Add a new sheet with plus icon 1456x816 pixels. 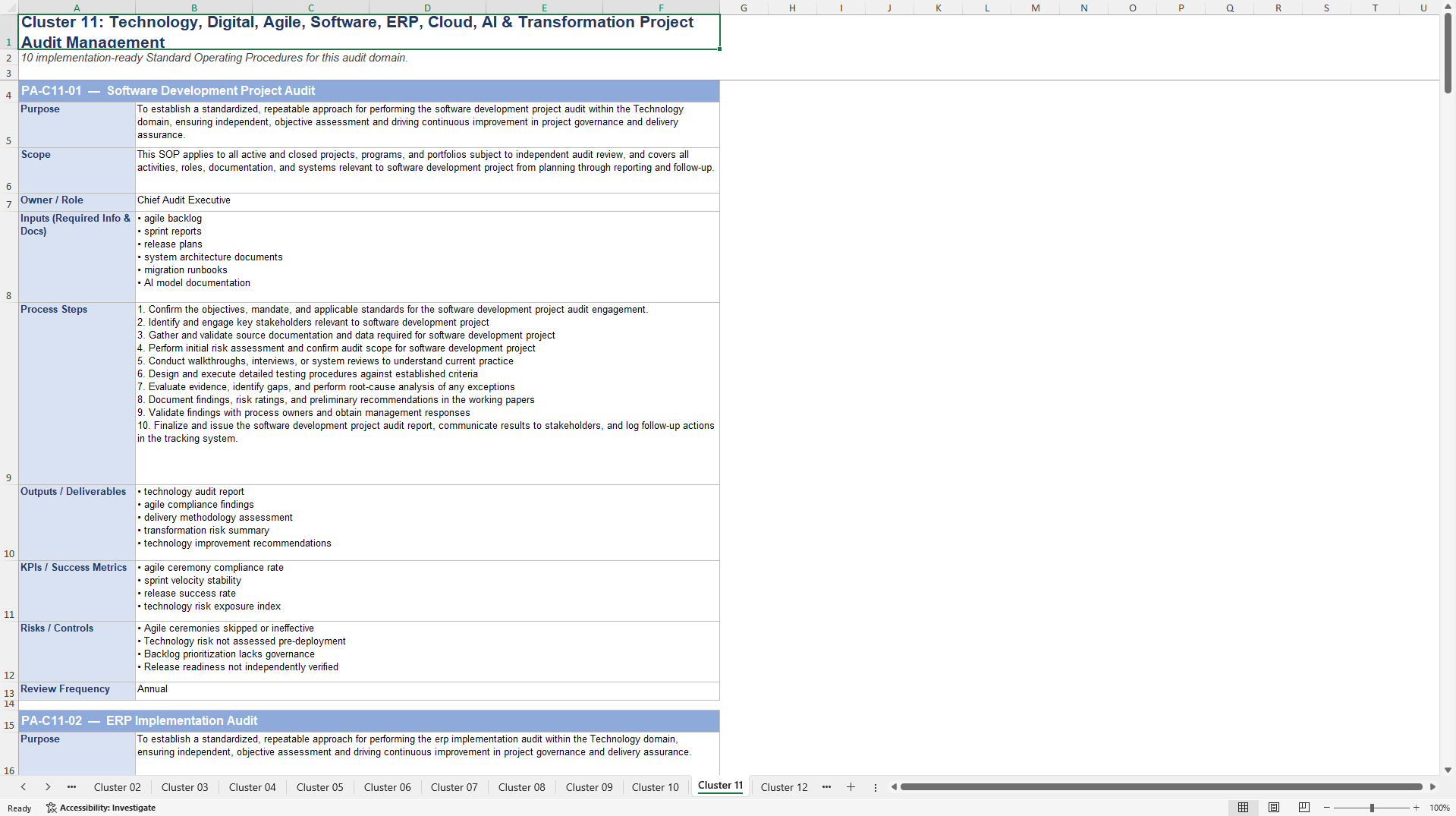pos(851,787)
